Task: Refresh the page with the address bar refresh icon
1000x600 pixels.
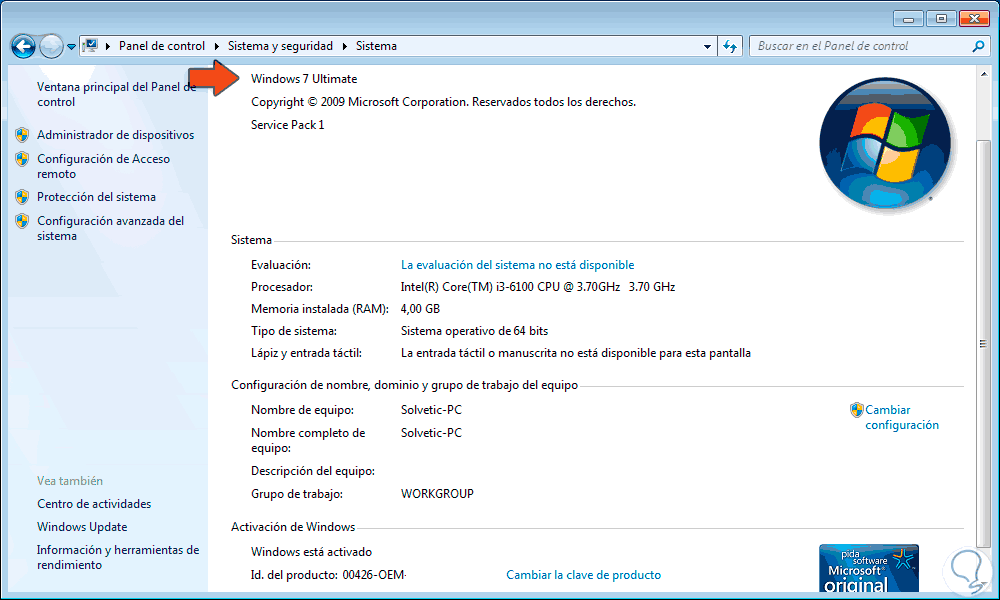Action: click(x=730, y=47)
